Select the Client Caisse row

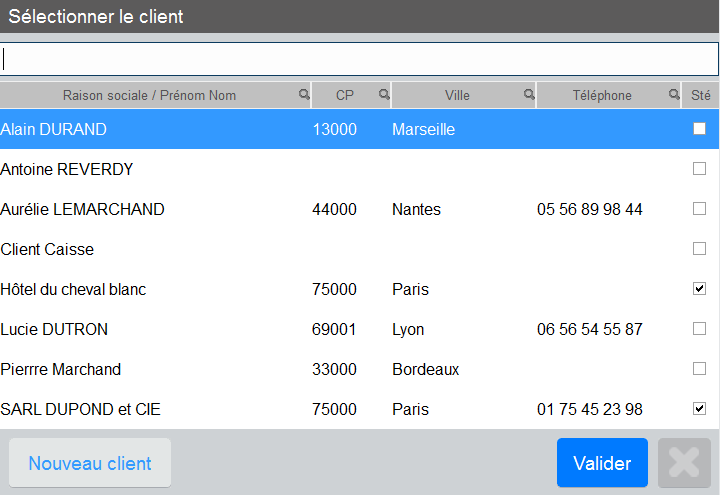click(359, 249)
